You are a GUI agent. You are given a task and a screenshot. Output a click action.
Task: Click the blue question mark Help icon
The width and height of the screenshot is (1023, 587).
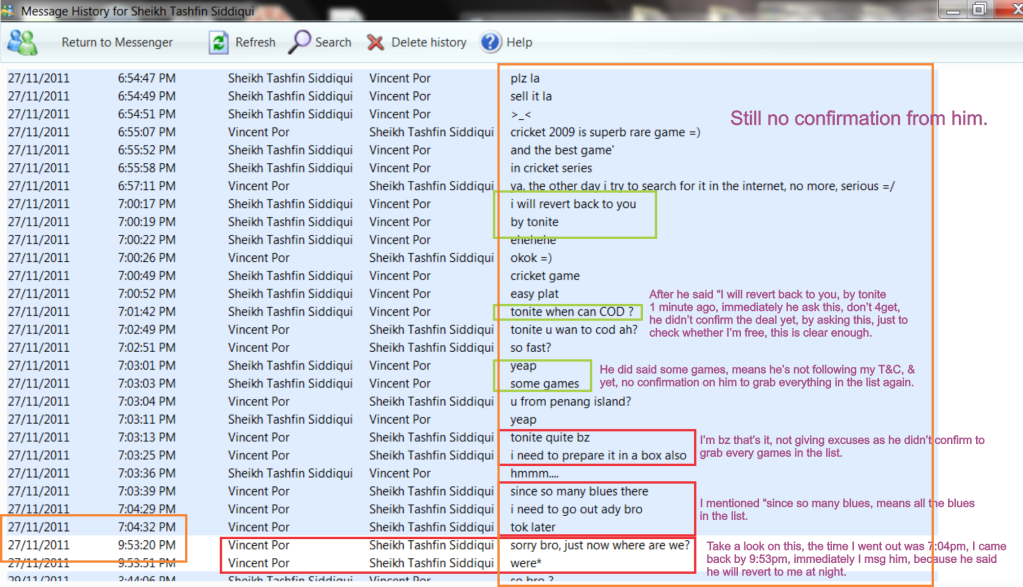pyautogui.click(x=490, y=42)
